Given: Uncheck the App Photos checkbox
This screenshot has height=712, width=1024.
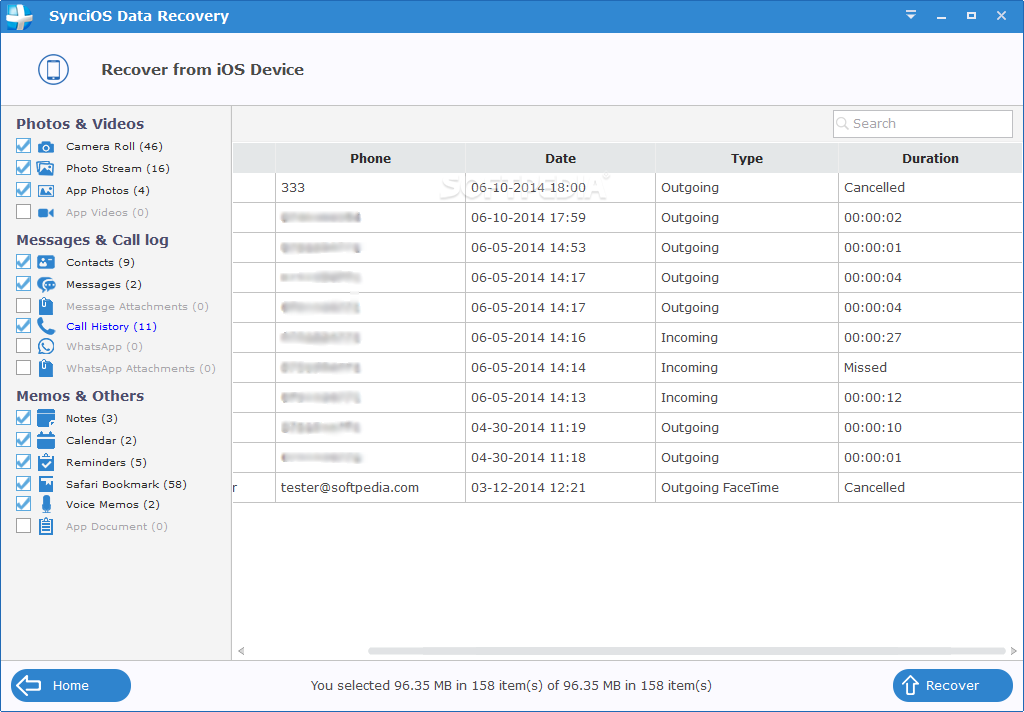Looking at the screenshot, I should [24, 190].
